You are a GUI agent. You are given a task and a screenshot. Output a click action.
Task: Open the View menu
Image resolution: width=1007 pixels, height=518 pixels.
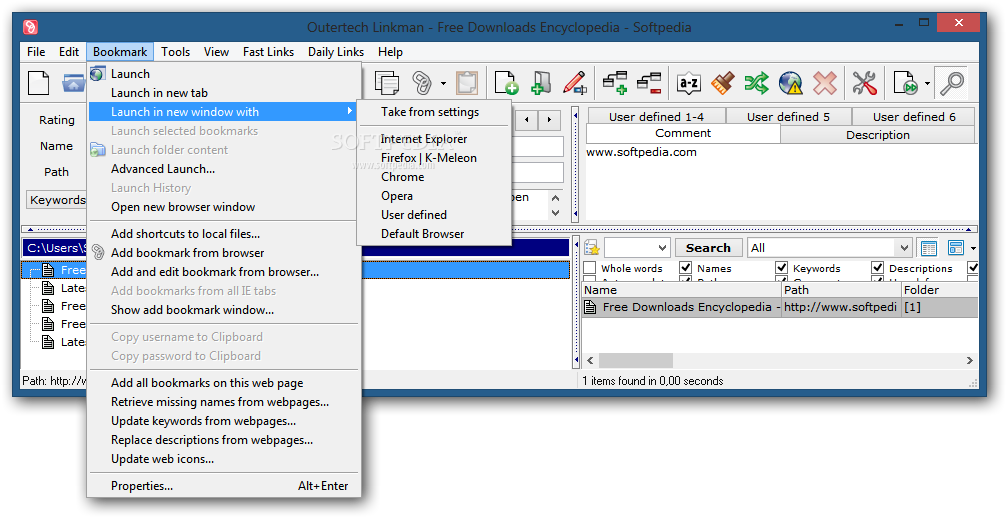pyautogui.click(x=216, y=52)
